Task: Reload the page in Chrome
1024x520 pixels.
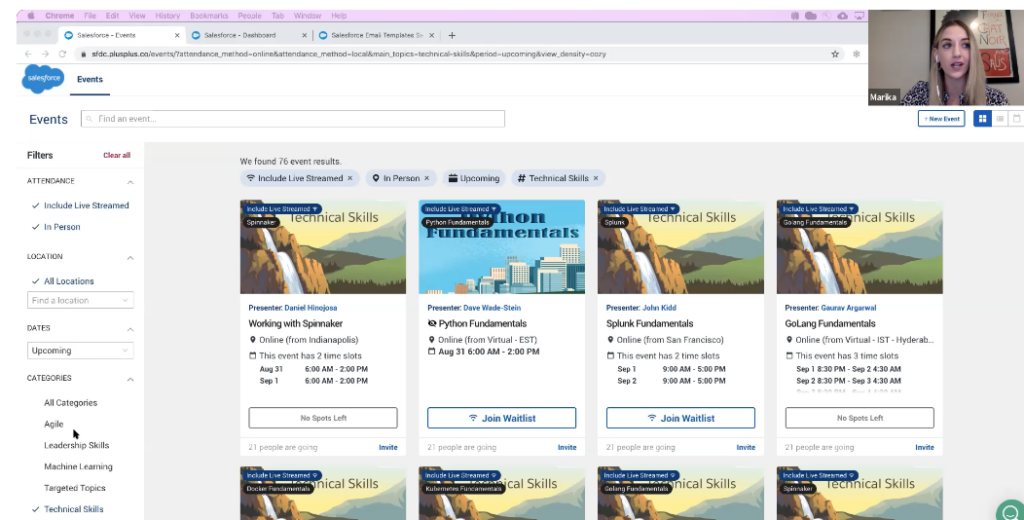Action: click(x=62, y=54)
